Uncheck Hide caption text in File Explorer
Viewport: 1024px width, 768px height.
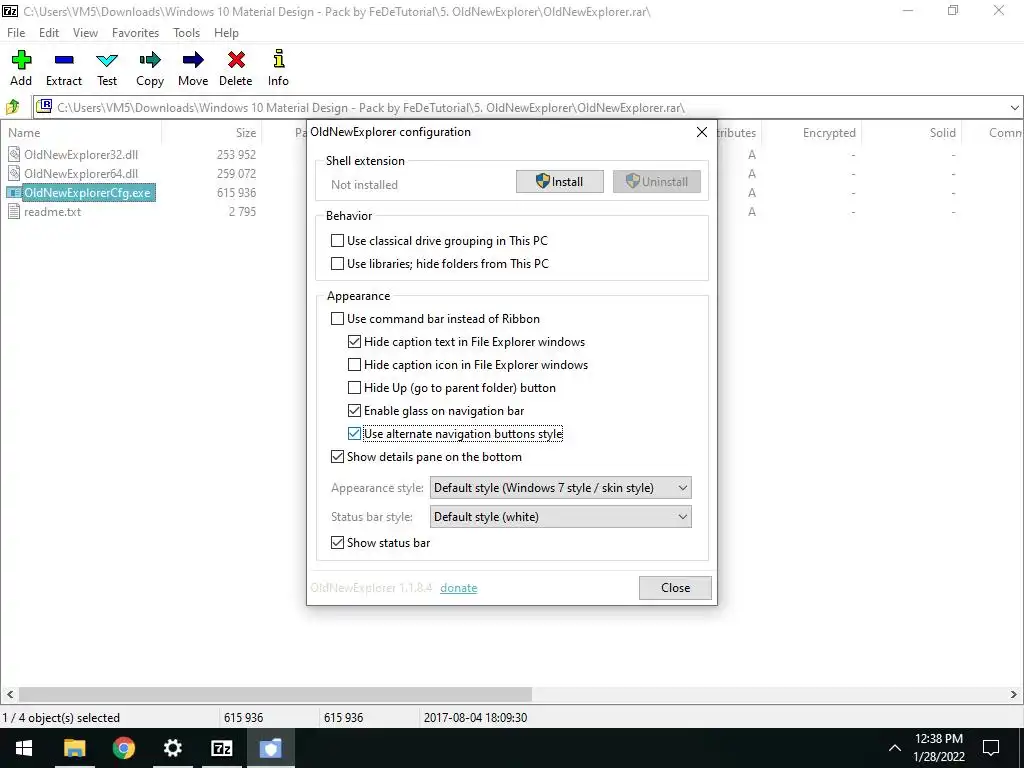coord(355,342)
